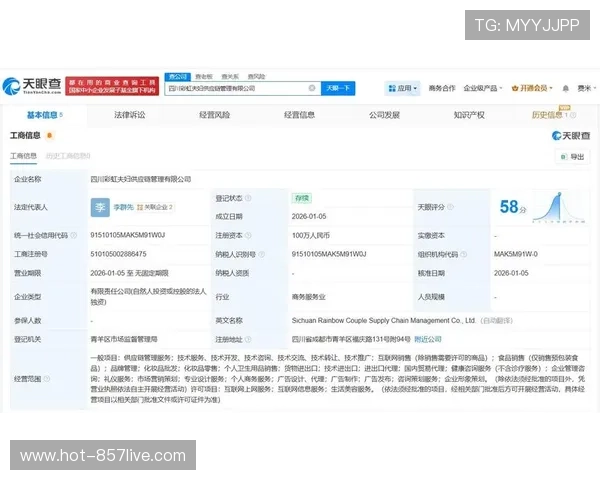Click credit code 91510105MAK5M91W0J under 统一社会信用代码

pyautogui.click(x=127, y=235)
